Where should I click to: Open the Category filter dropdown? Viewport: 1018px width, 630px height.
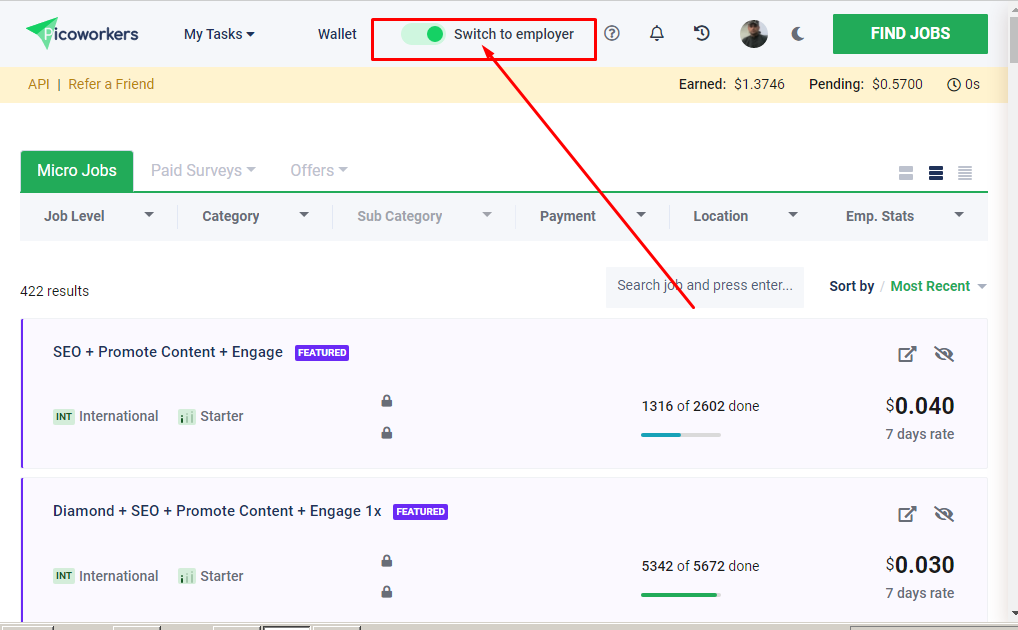(x=255, y=216)
